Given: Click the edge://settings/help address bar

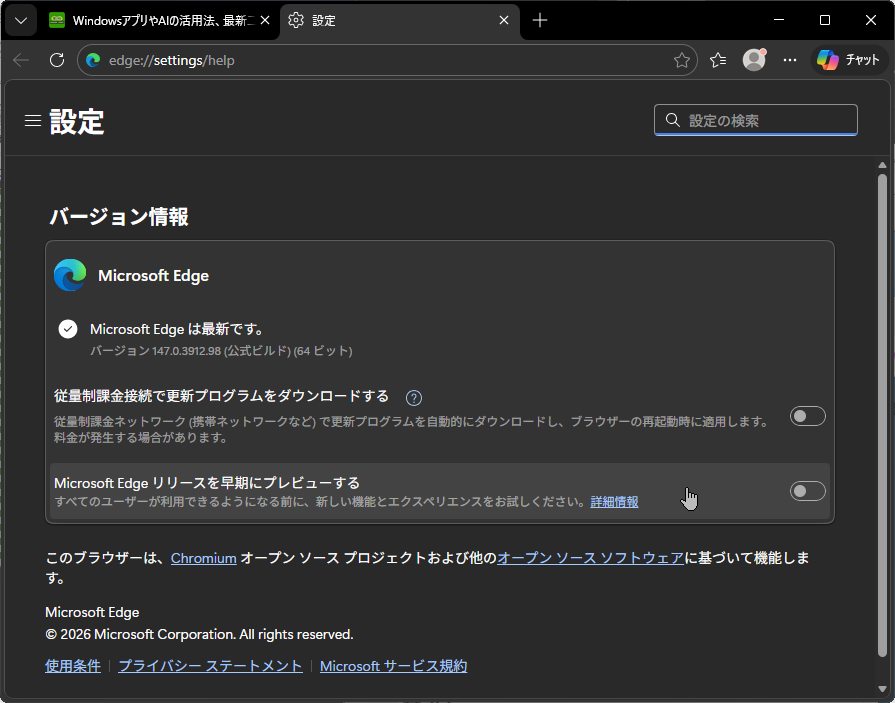Looking at the screenshot, I should (x=387, y=60).
